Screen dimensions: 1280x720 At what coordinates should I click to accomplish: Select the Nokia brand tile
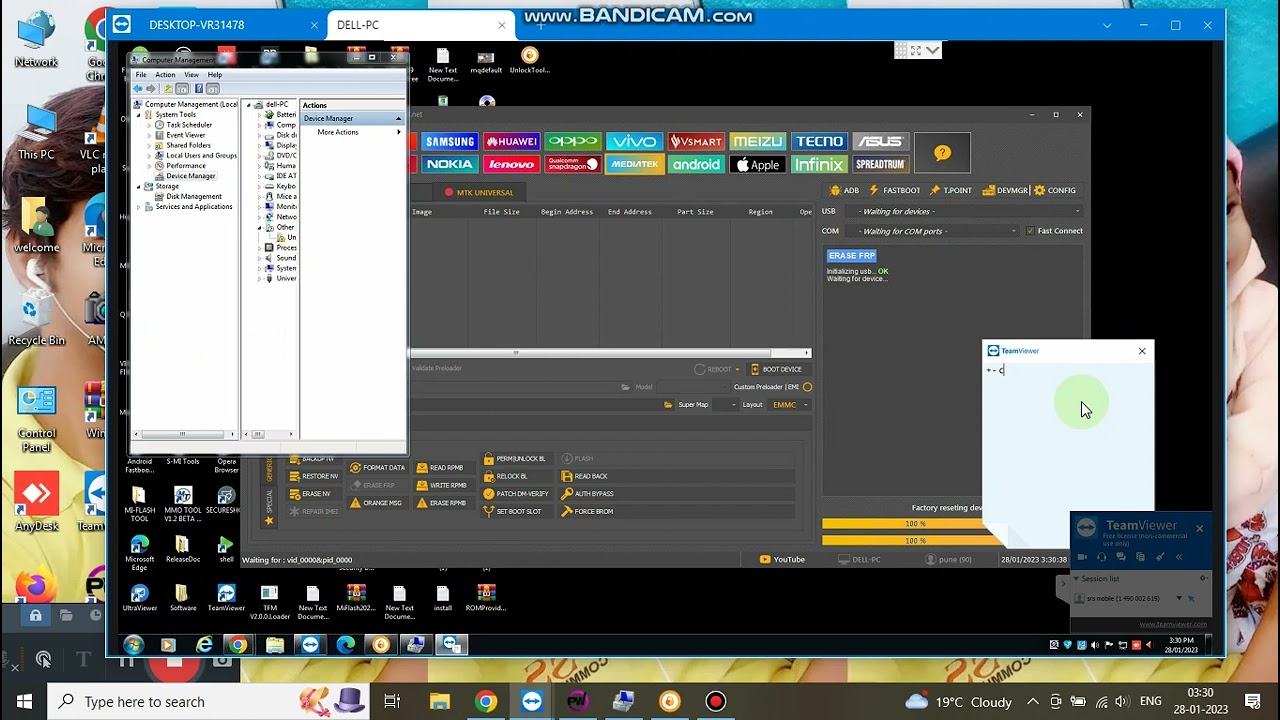(449, 164)
